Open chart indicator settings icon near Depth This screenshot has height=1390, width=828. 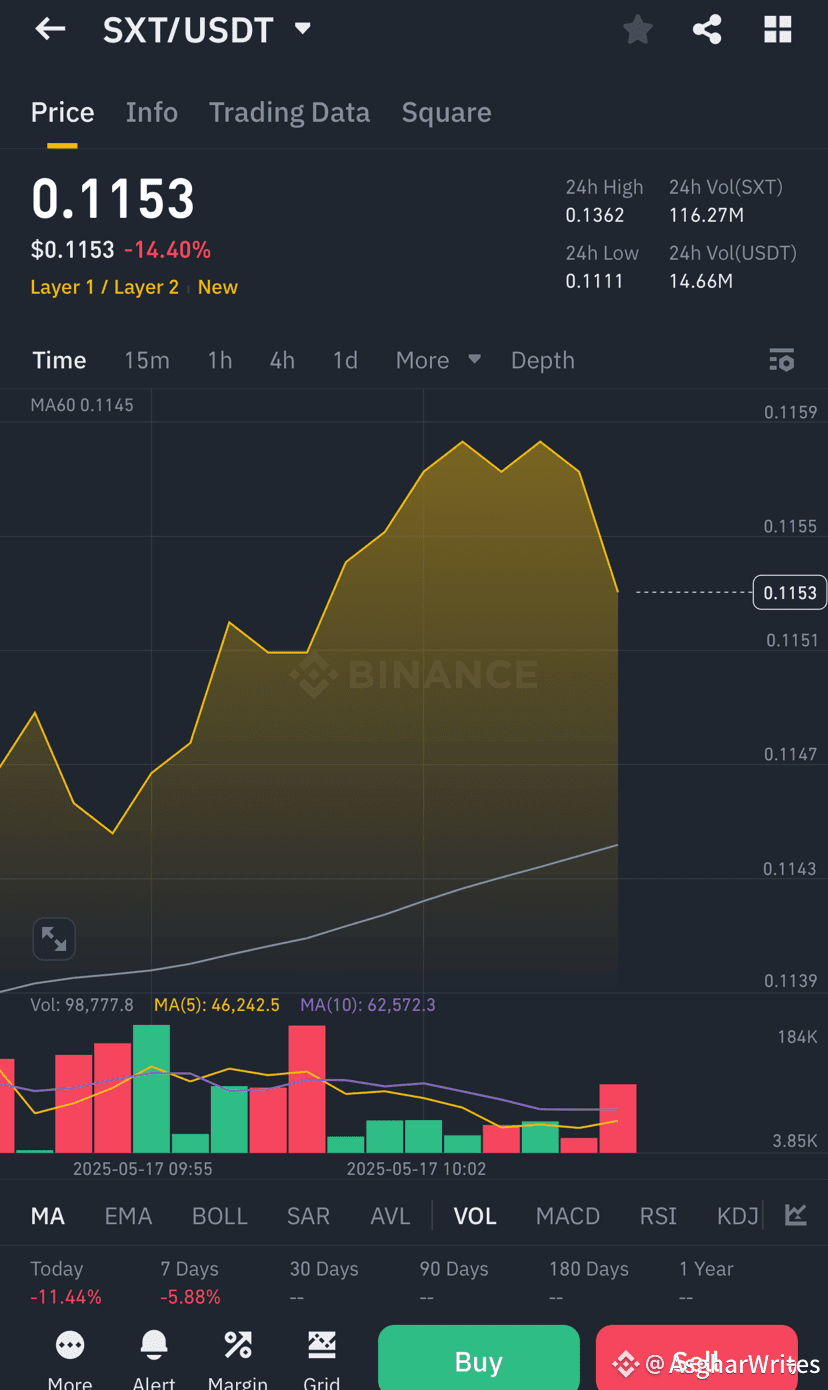click(781, 360)
